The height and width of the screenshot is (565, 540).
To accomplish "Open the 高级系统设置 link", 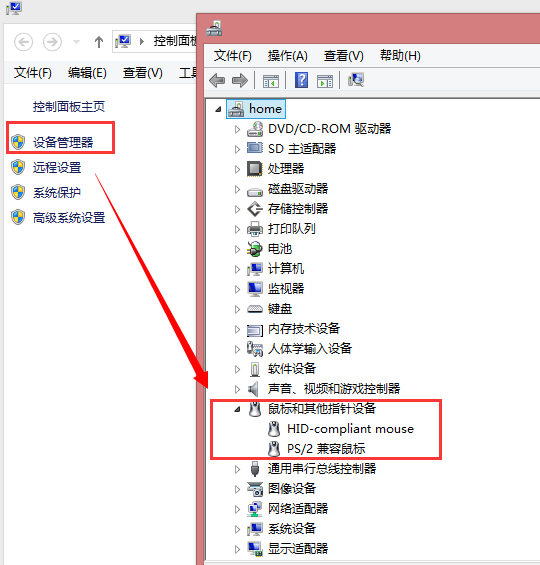I will [x=69, y=218].
